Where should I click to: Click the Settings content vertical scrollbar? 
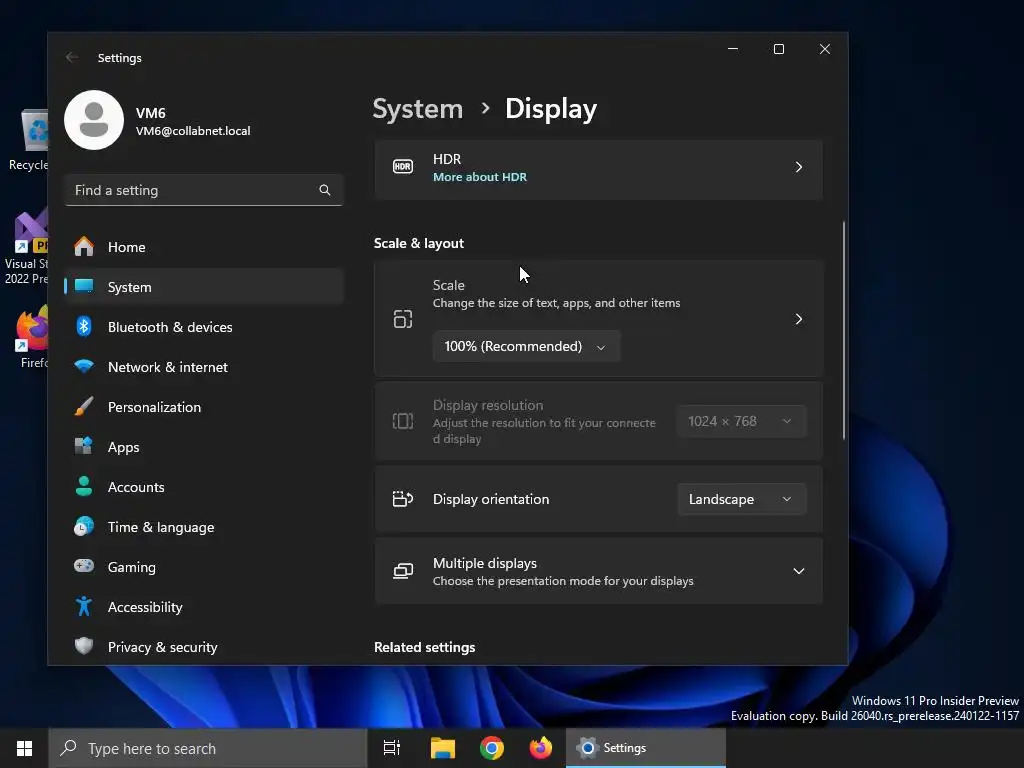coord(844,330)
